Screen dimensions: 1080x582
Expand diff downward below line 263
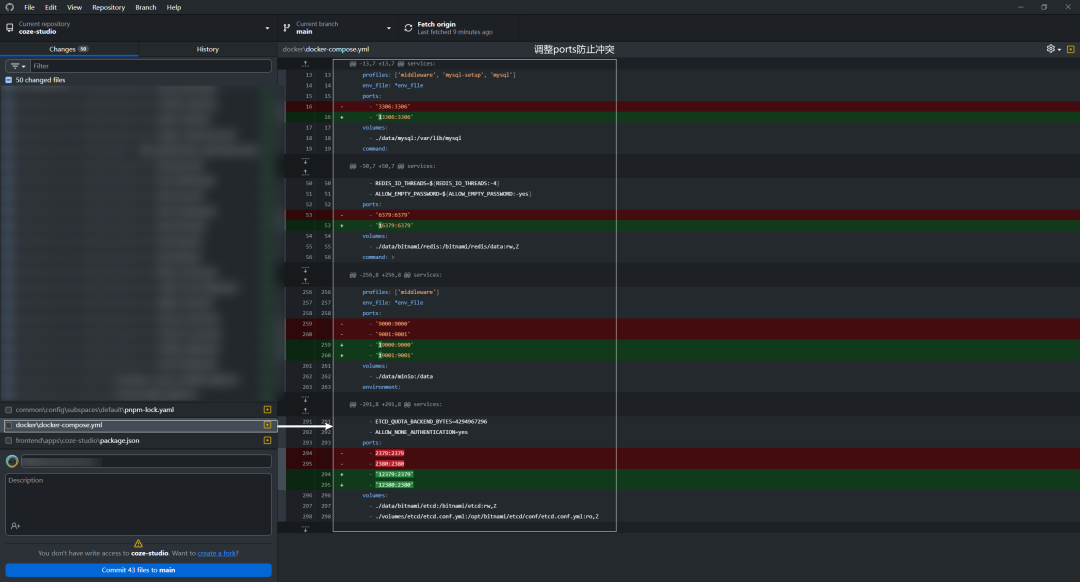pos(305,399)
